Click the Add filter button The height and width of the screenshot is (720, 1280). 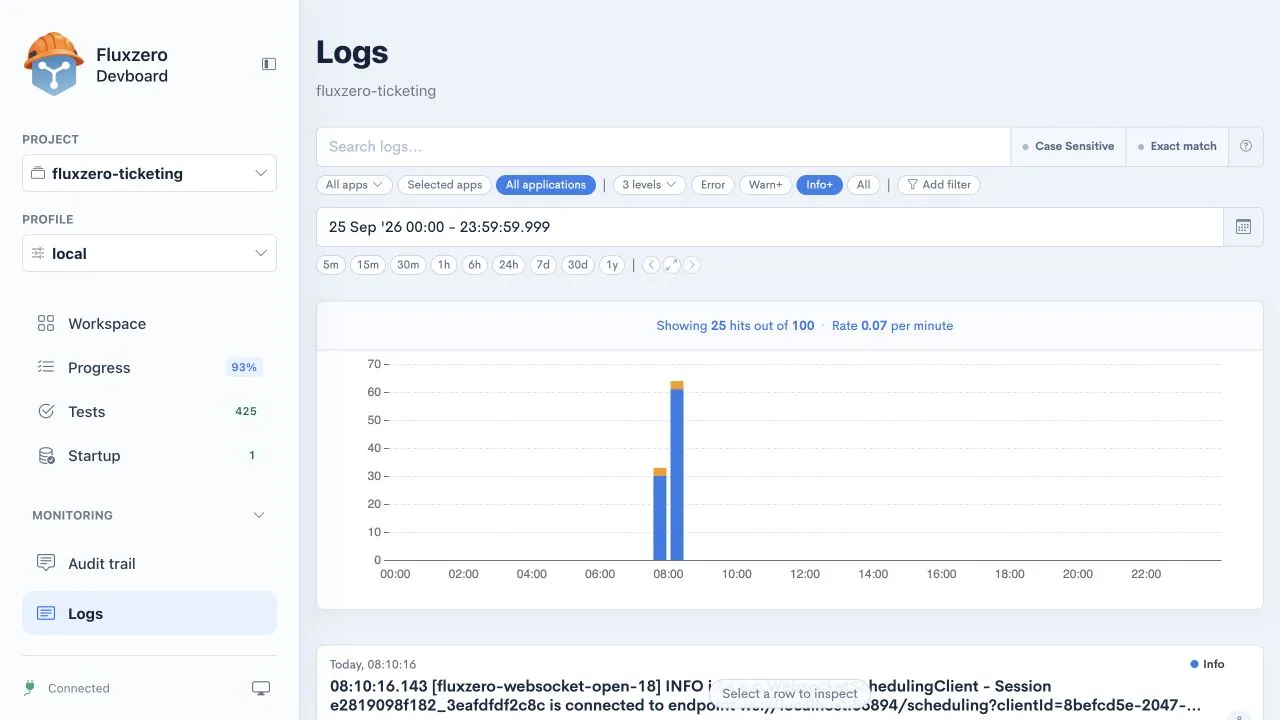point(939,185)
